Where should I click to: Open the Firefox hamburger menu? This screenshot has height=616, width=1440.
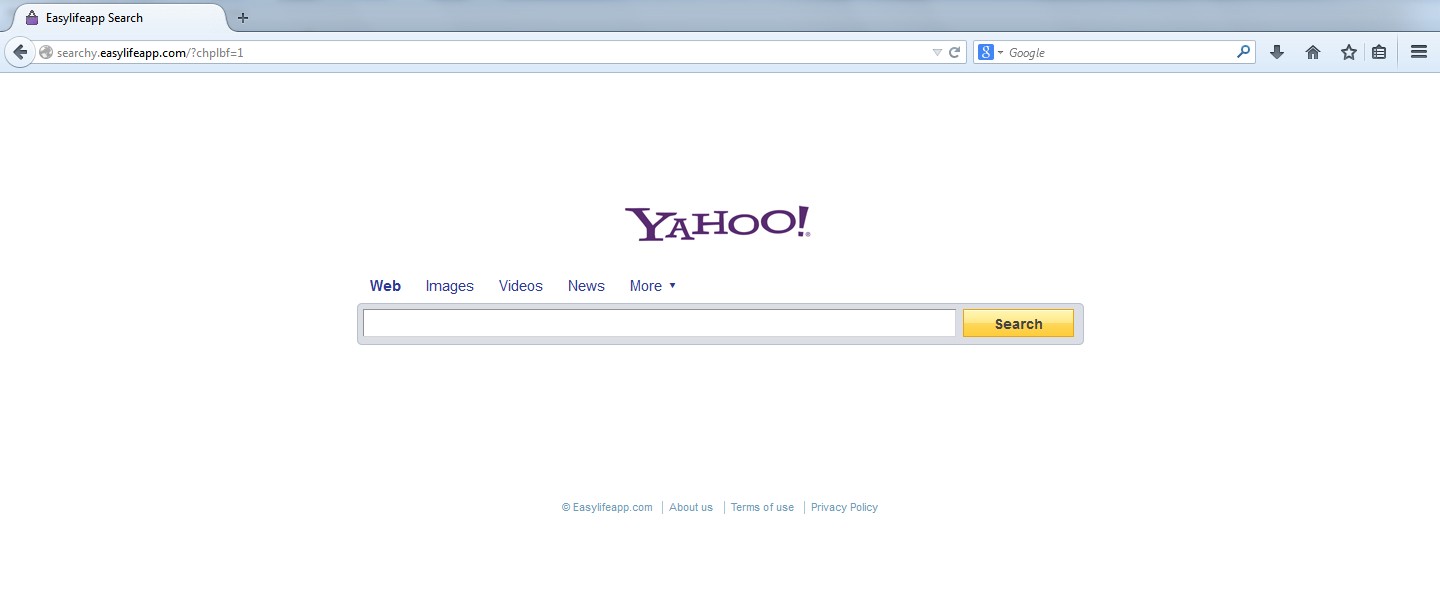1418,52
